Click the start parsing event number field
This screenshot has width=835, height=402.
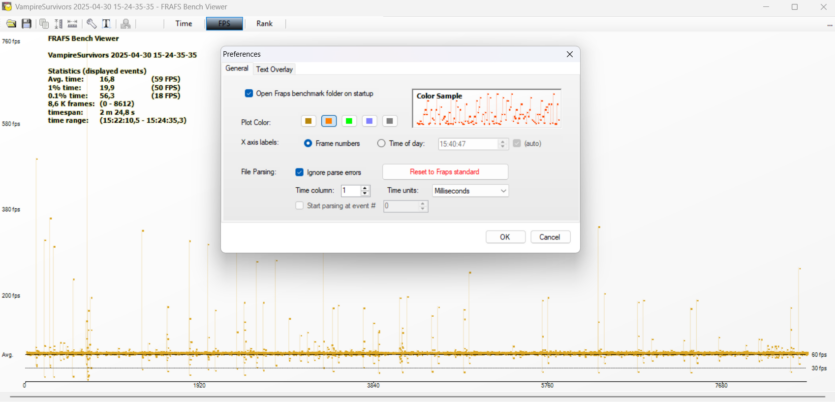[401, 206]
